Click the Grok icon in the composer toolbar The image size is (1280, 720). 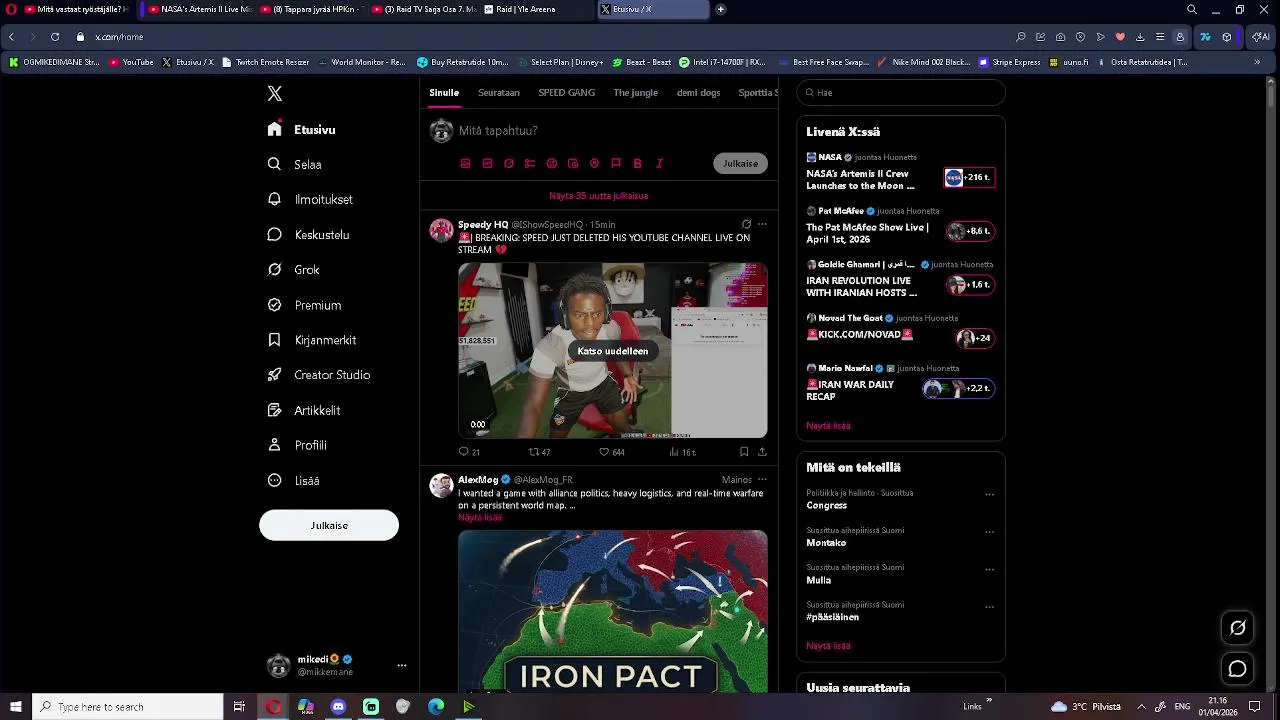coord(508,163)
